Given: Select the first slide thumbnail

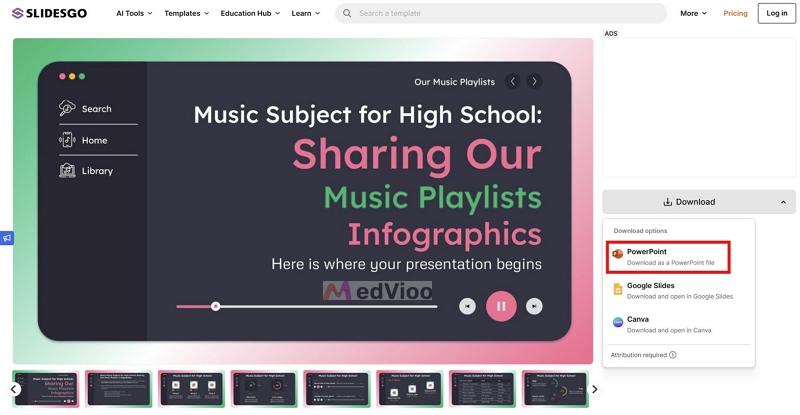Looking at the screenshot, I should coord(46,389).
